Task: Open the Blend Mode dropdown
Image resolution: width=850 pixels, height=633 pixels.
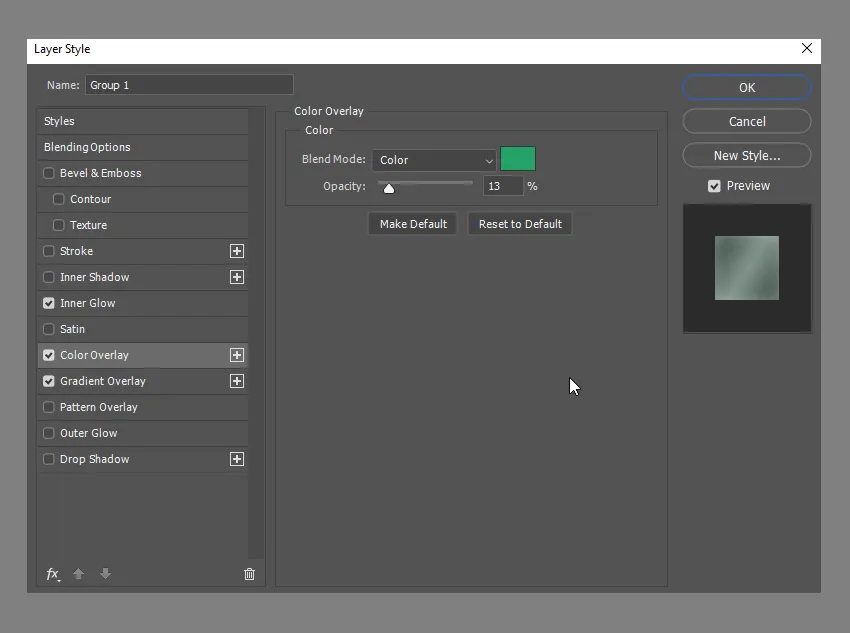Action: 434,160
